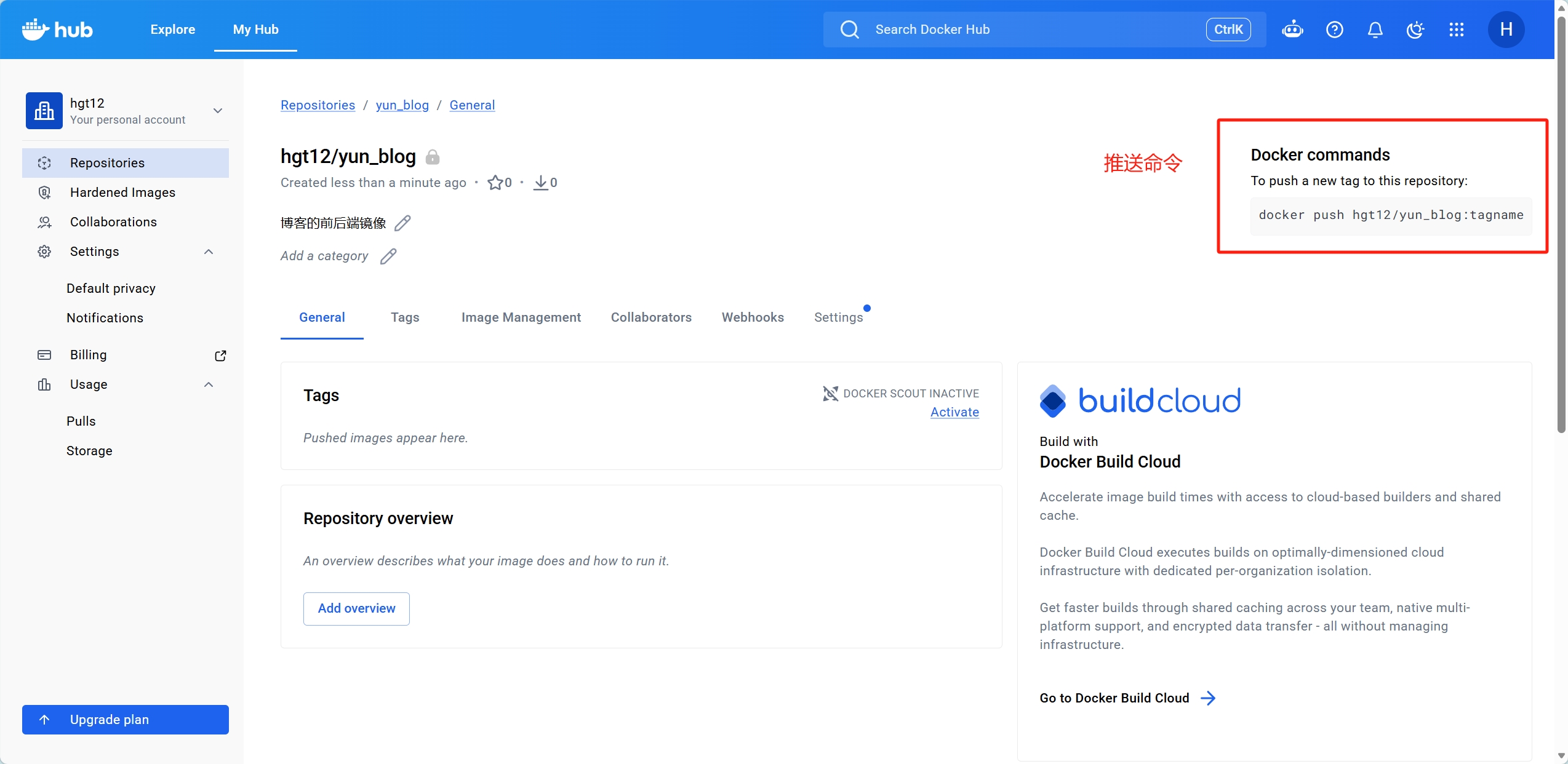Screen dimensions: 1568x764
Task: Click the Build Cloud logo
Action: [x=1140, y=401]
